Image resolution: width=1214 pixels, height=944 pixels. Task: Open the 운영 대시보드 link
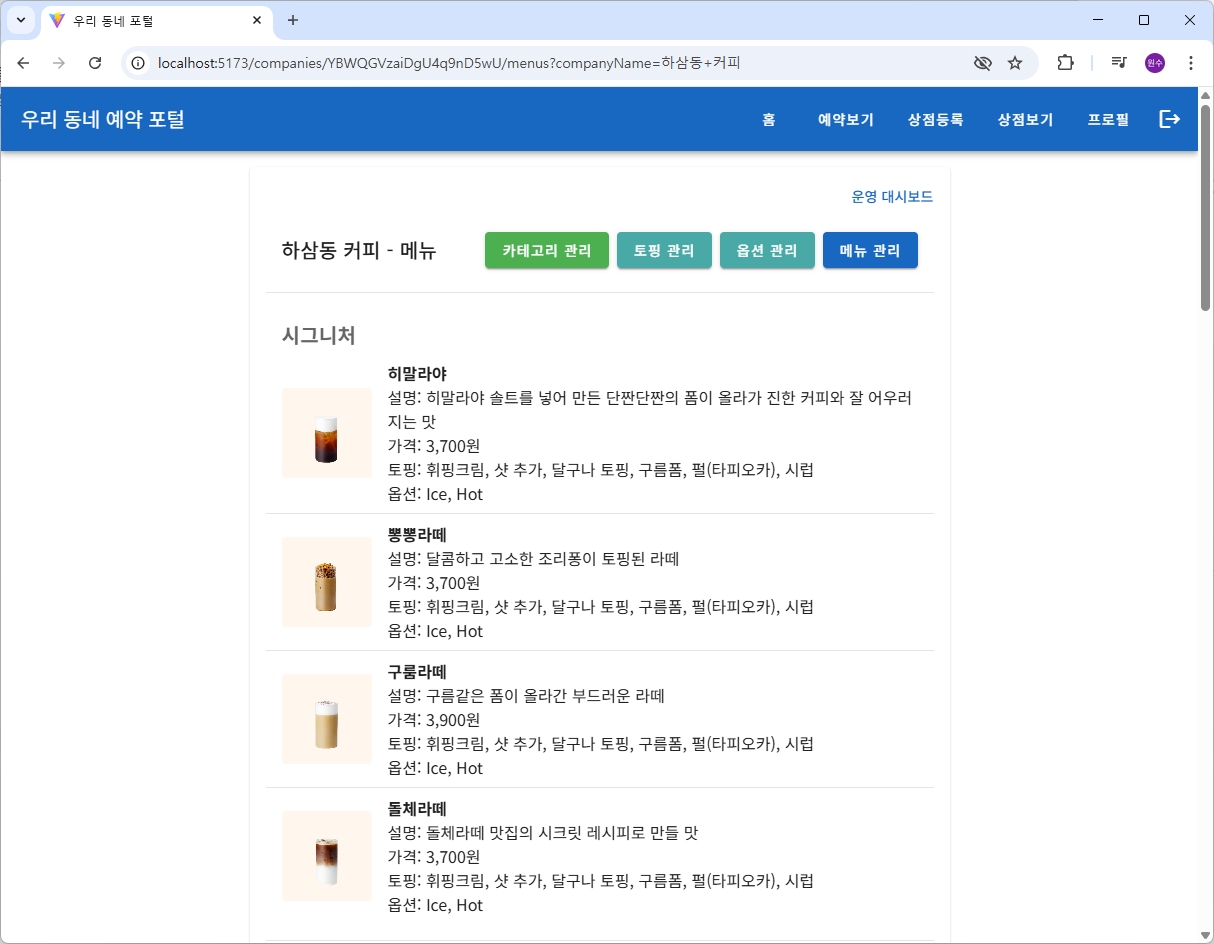click(x=892, y=197)
